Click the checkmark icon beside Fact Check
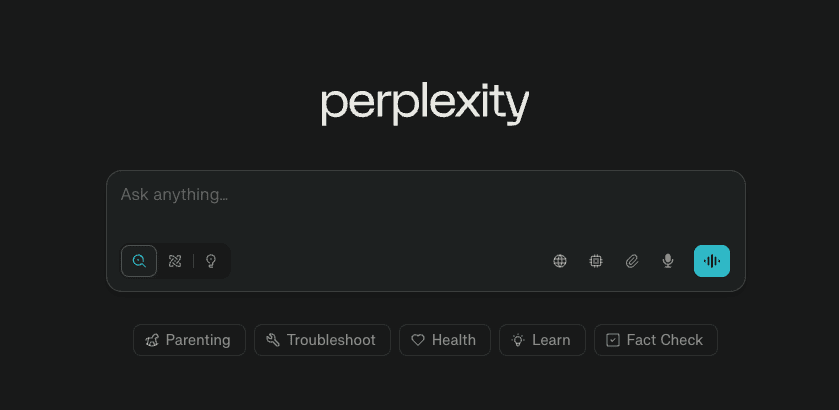The image size is (839, 410). (613, 340)
